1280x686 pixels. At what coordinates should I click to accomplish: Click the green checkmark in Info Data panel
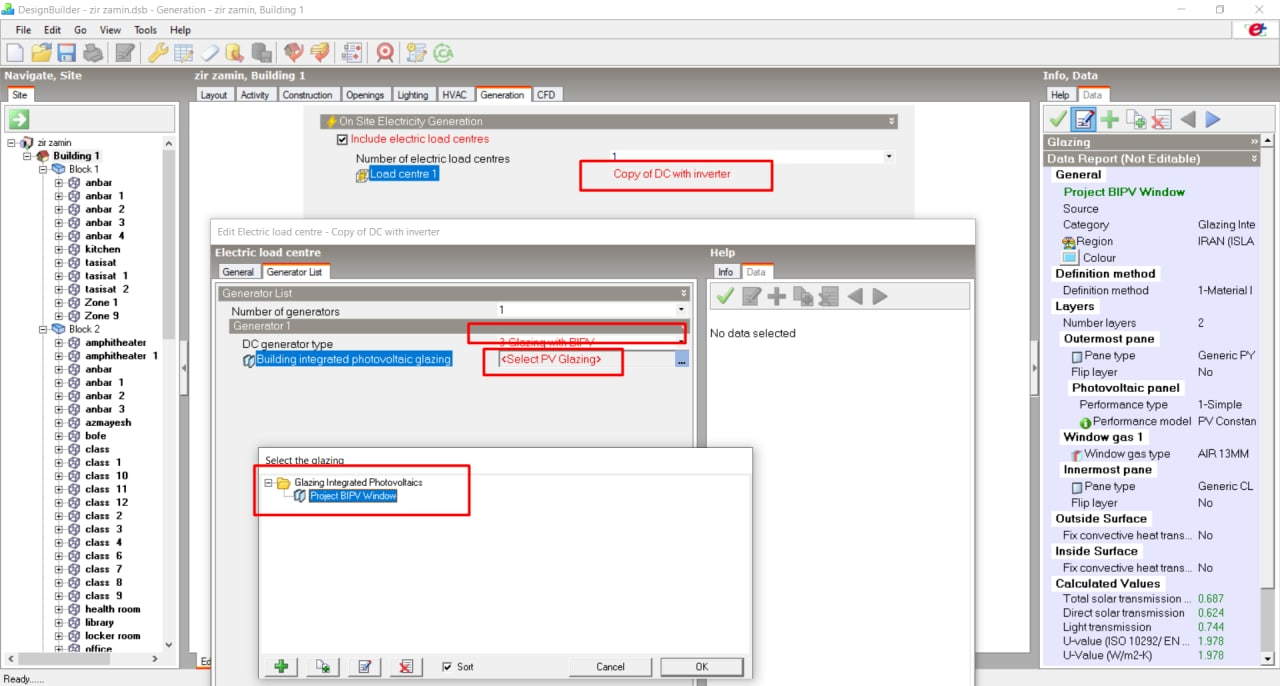pyautogui.click(x=1057, y=120)
